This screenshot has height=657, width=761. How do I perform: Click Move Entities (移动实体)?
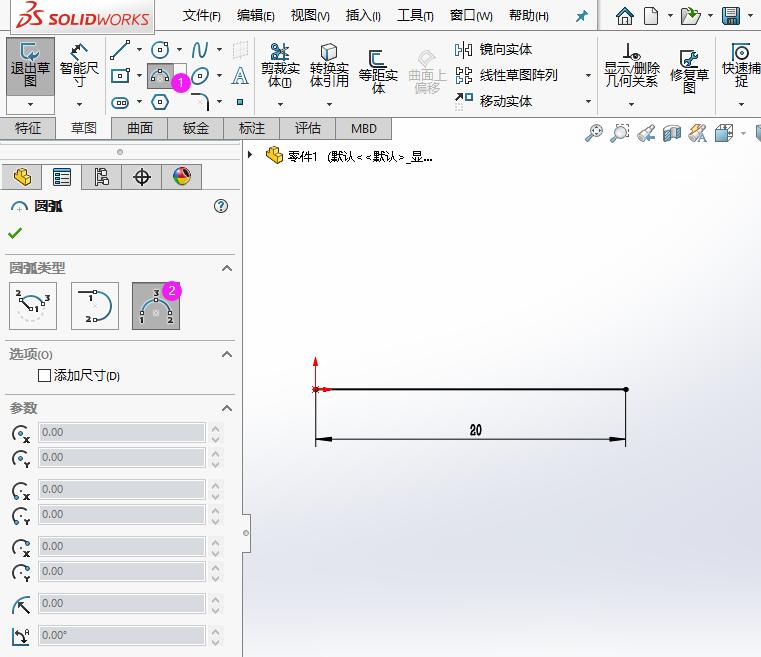493,101
